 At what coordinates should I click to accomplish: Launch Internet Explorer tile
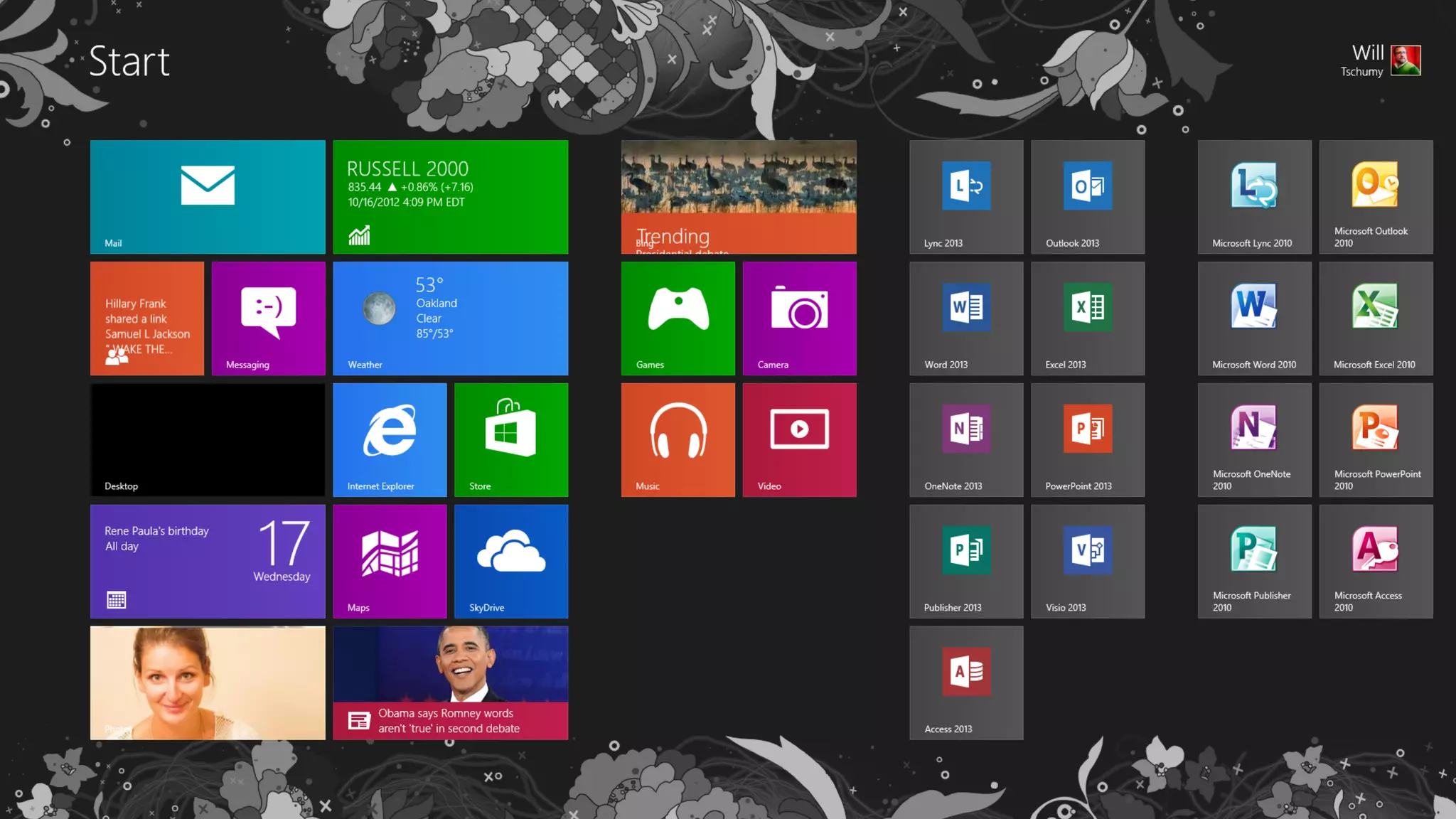tap(390, 439)
